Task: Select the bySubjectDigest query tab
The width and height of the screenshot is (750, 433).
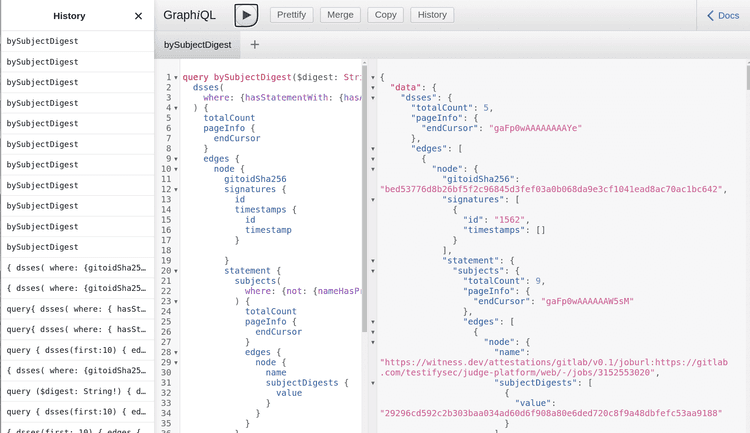Action: point(197,44)
